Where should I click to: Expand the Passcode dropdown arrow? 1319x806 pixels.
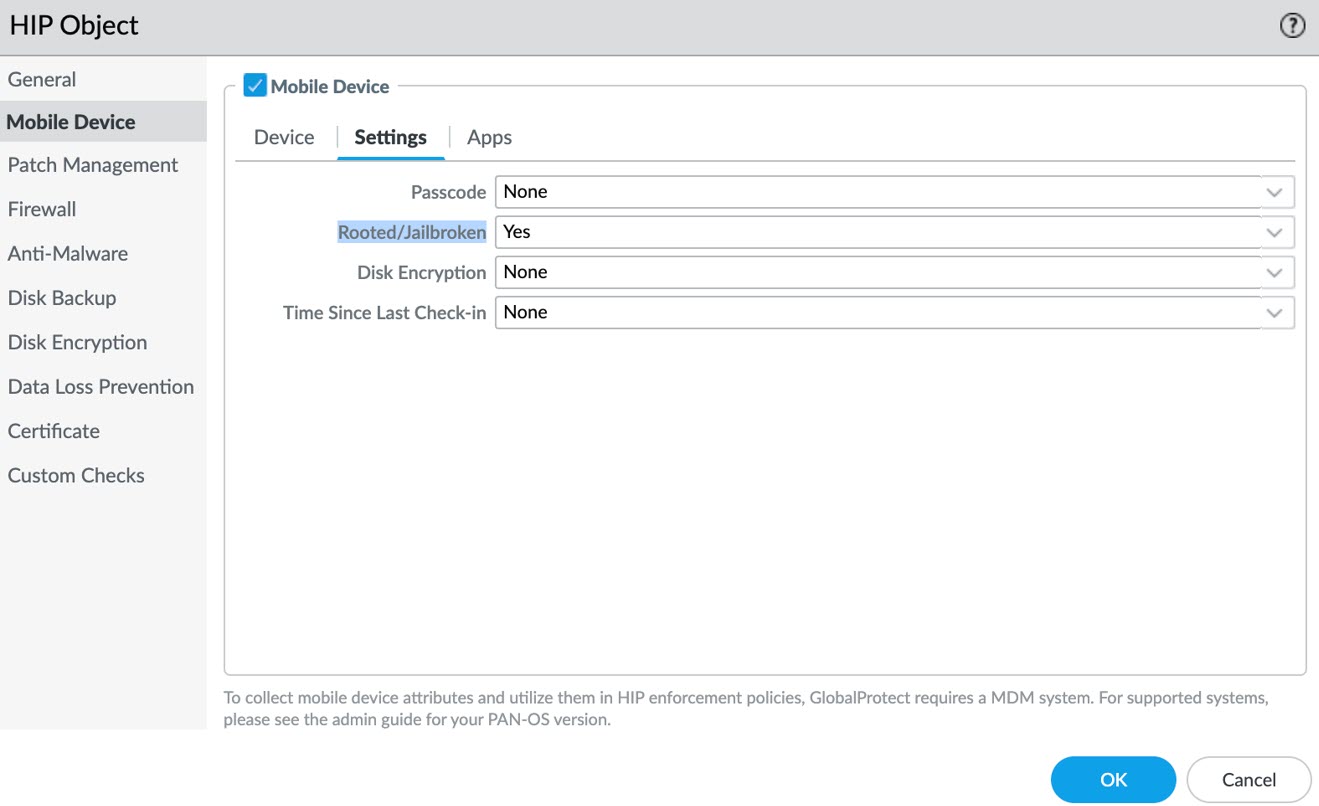pos(1274,192)
